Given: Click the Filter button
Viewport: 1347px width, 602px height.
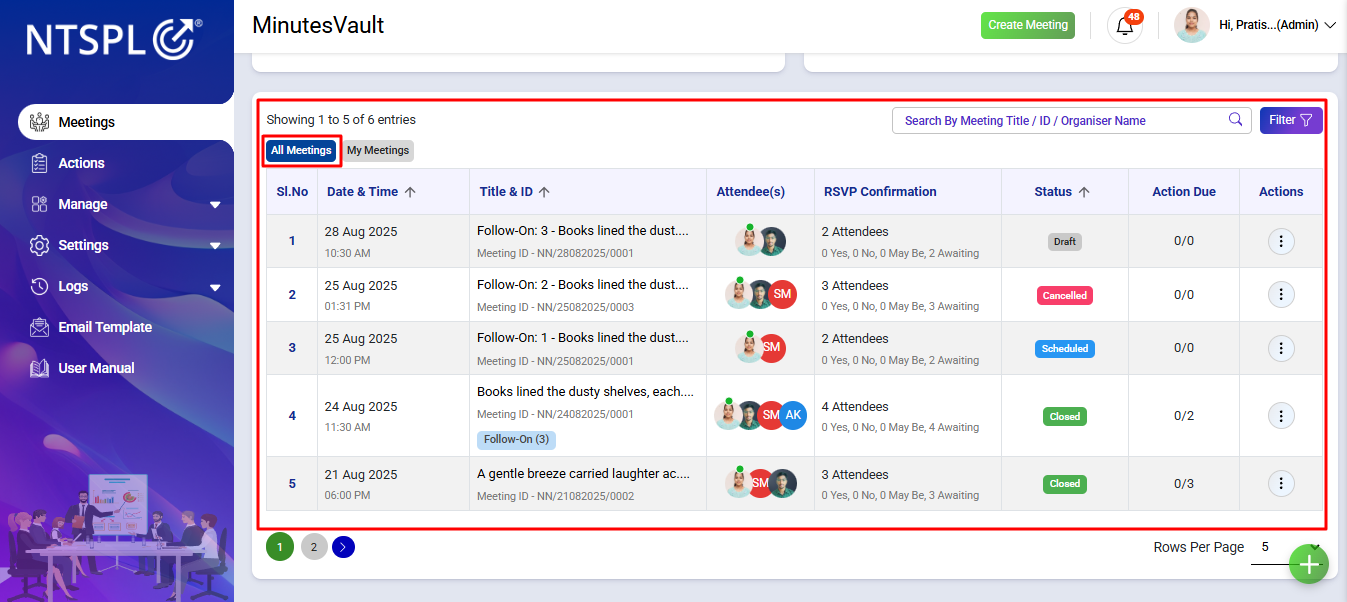Looking at the screenshot, I should 1291,120.
